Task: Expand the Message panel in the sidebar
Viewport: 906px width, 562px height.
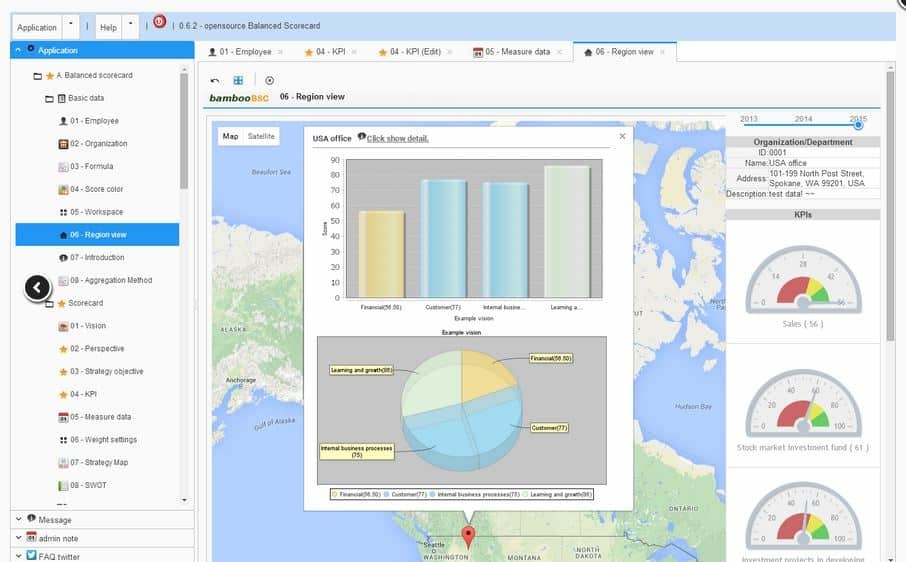Action: 55,520
